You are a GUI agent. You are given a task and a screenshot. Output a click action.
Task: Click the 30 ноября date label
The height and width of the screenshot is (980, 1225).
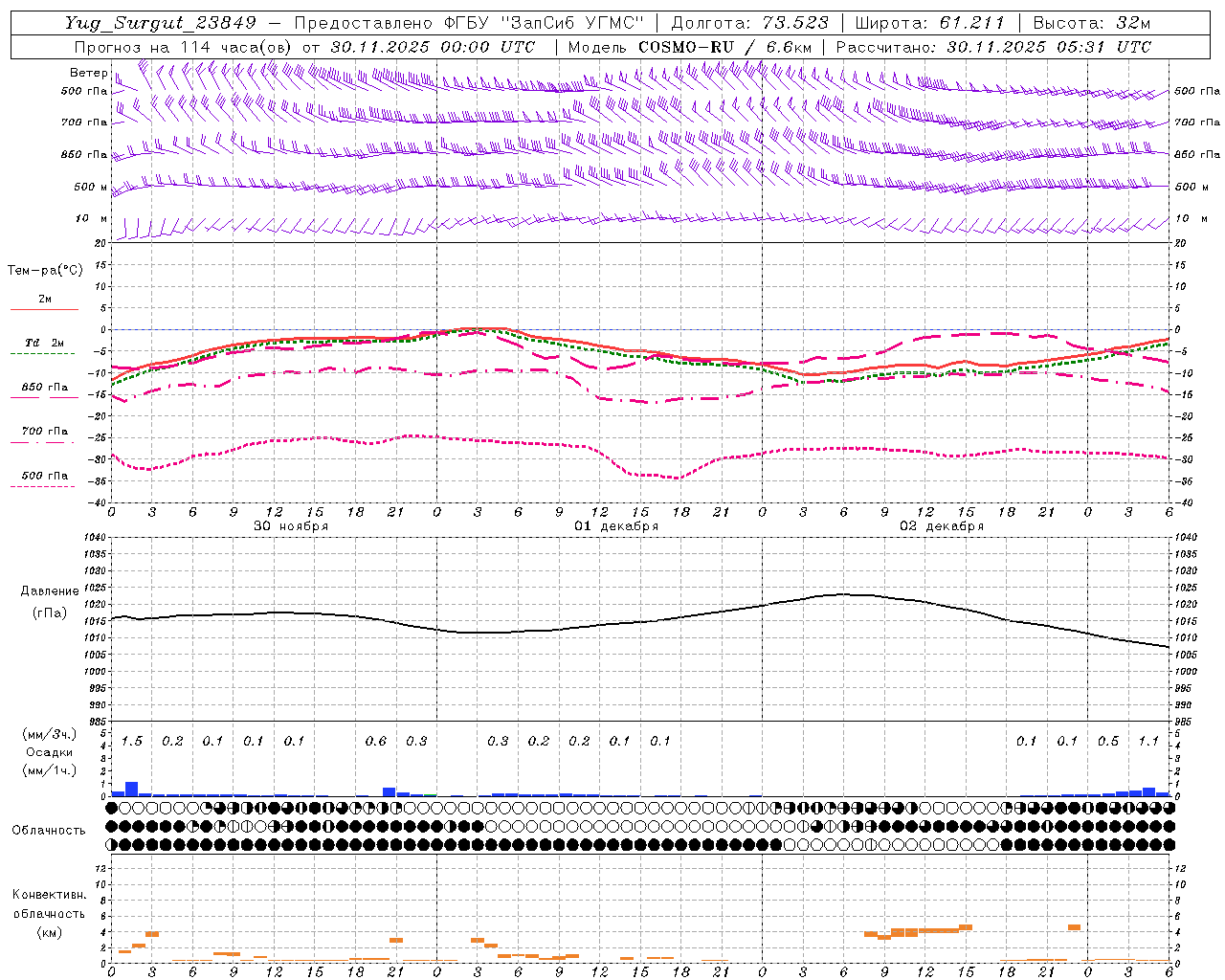click(x=291, y=526)
